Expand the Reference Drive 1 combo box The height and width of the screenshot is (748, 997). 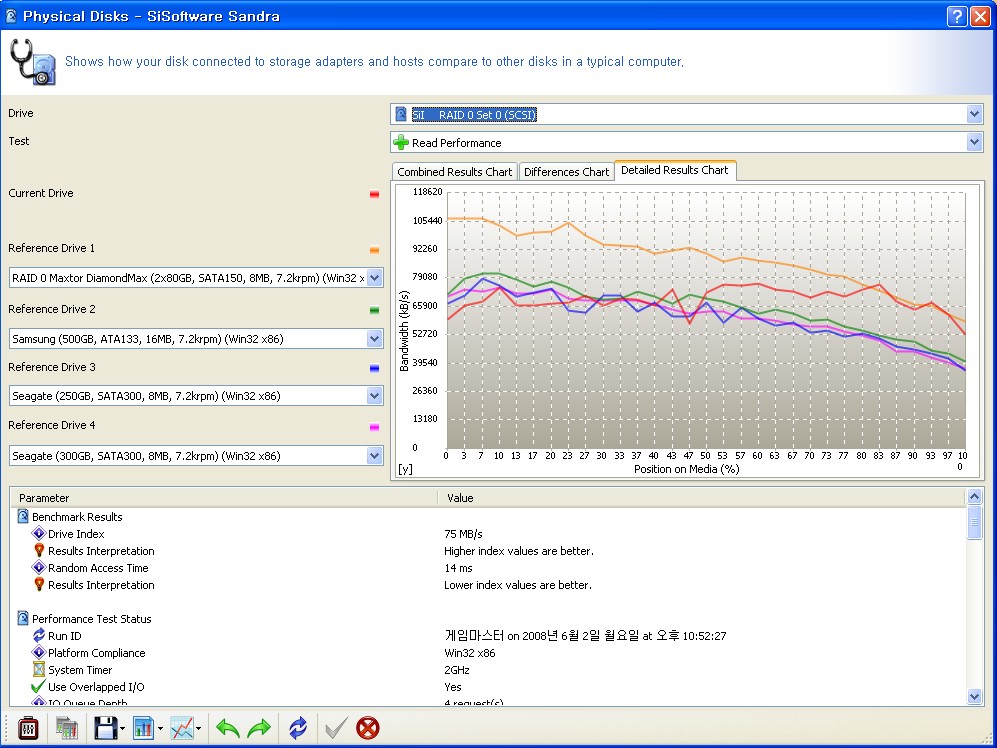pos(375,277)
